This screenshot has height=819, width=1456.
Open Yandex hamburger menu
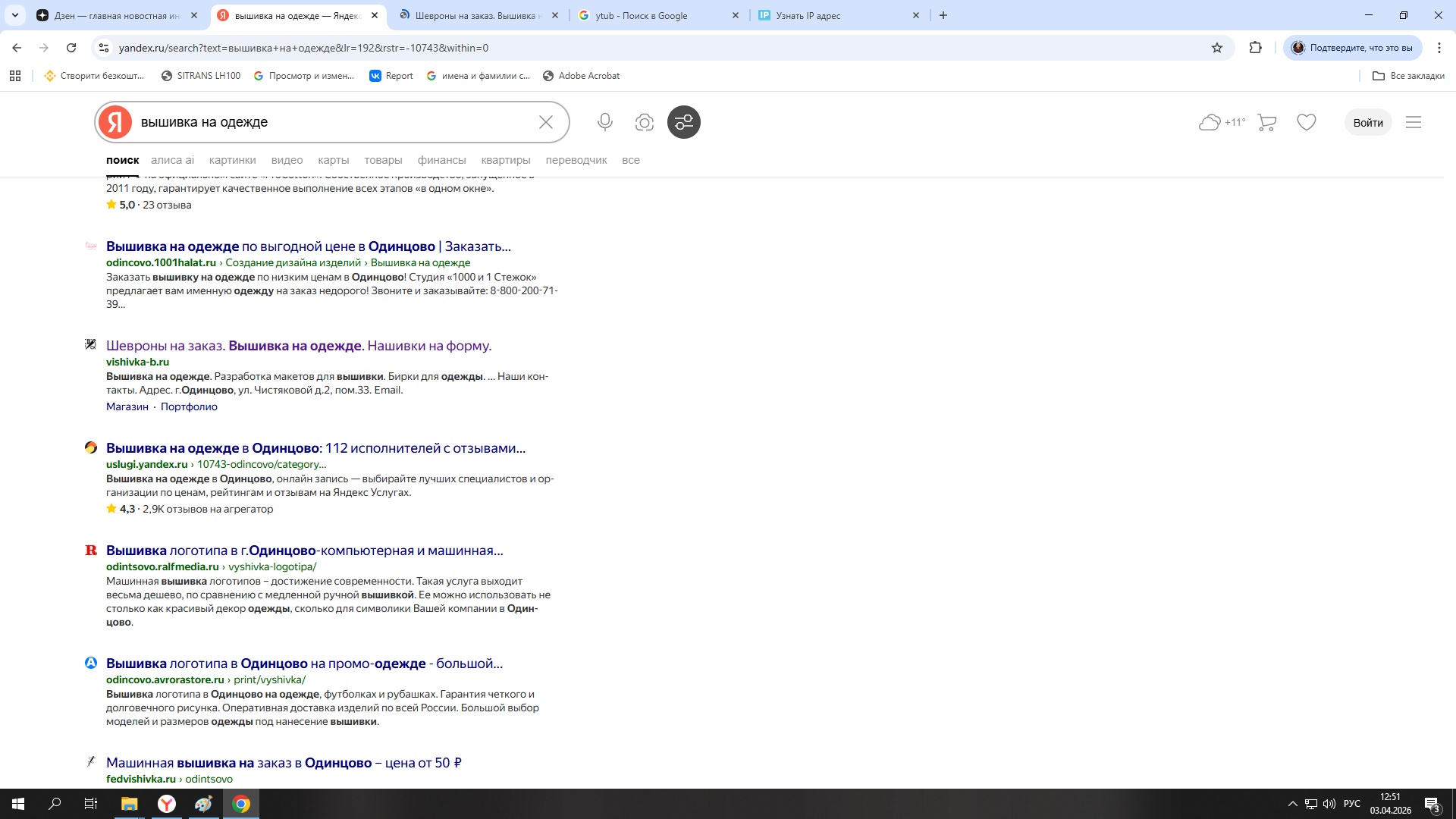(1413, 122)
